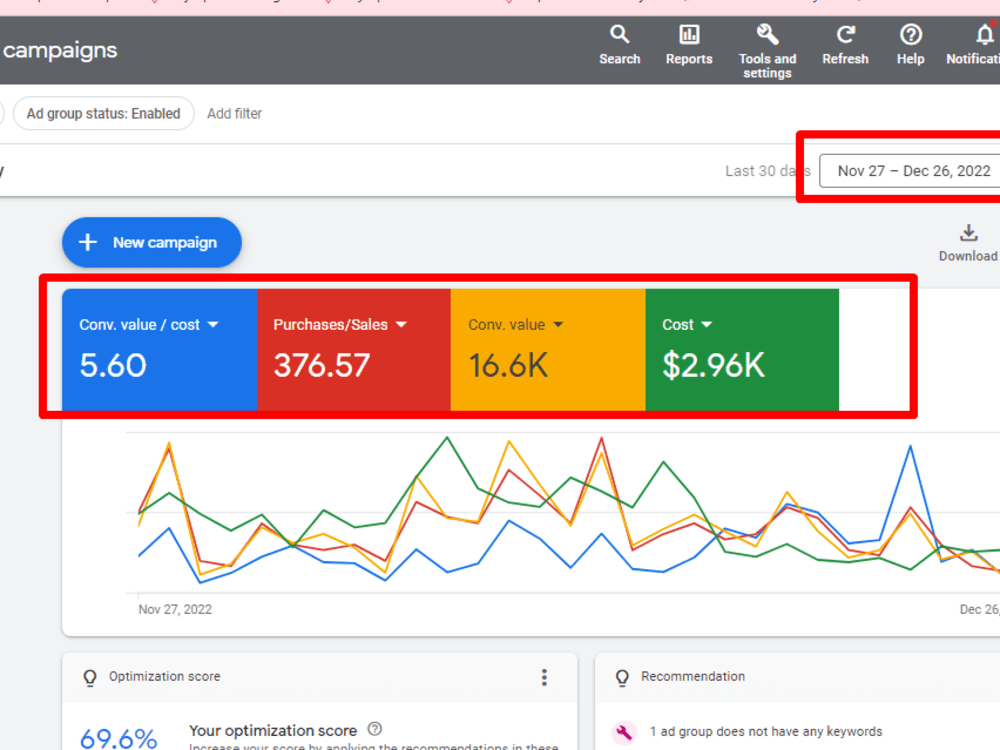Select the green $2.96K scorecard
The image size is (1000, 750).
pos(742,349)
